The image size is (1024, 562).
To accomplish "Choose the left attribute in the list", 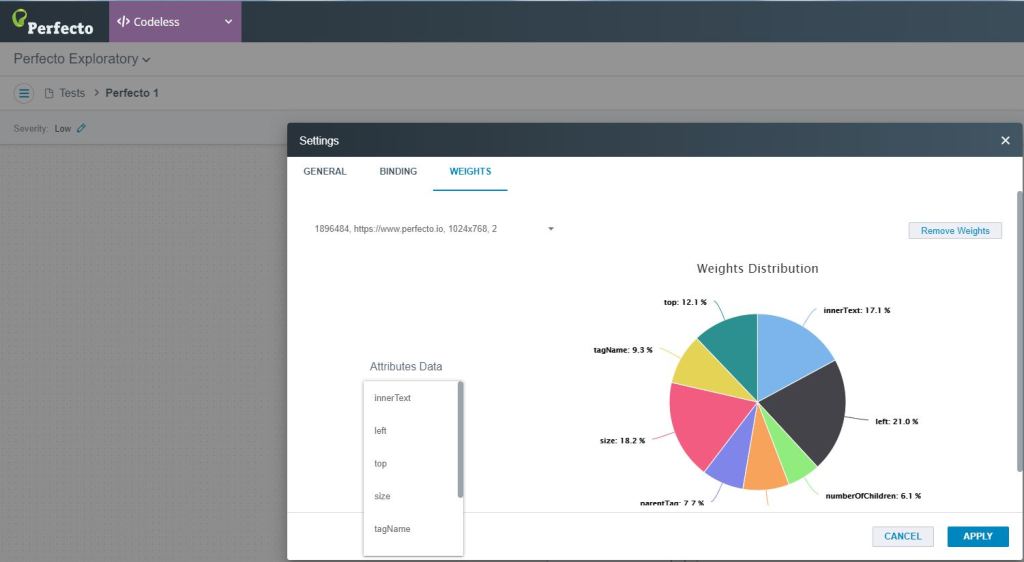I will click(x=381, y=431).
